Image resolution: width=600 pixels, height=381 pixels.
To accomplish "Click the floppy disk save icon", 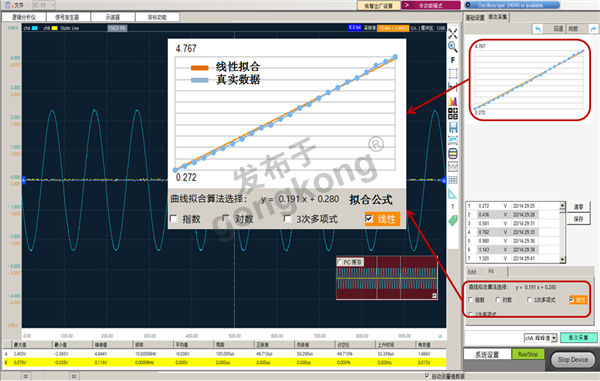I will (x=453, y=127).
